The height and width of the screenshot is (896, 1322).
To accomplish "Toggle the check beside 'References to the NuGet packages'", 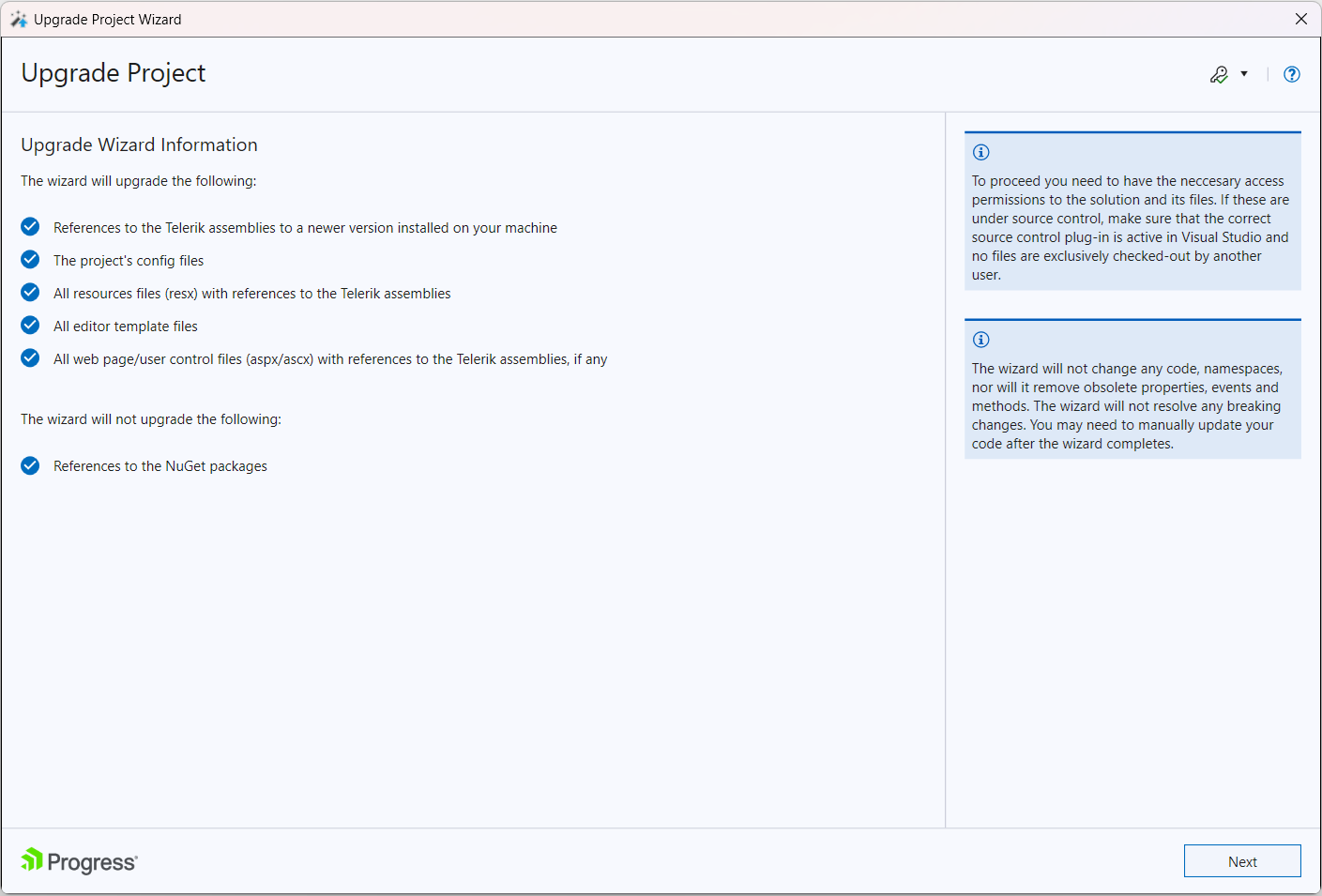I will click(29, 465).
